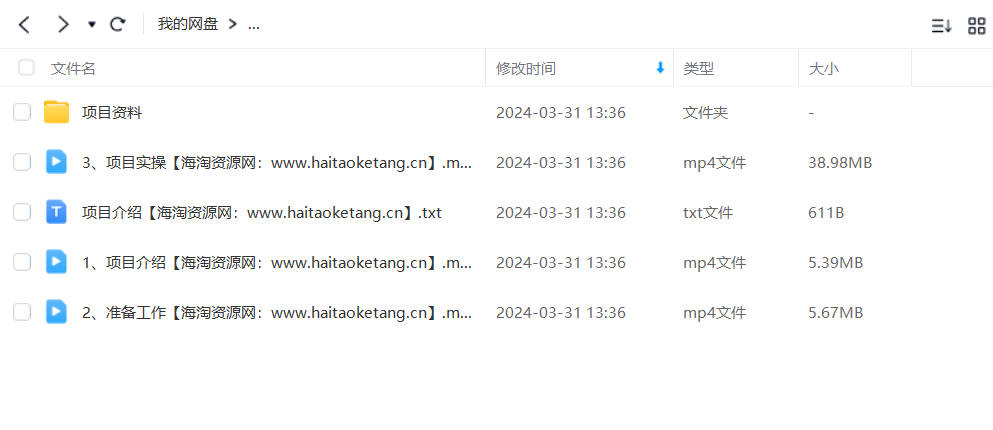
Task: Open 我的网盘 breadcrumb
Action: click(188, 25)
